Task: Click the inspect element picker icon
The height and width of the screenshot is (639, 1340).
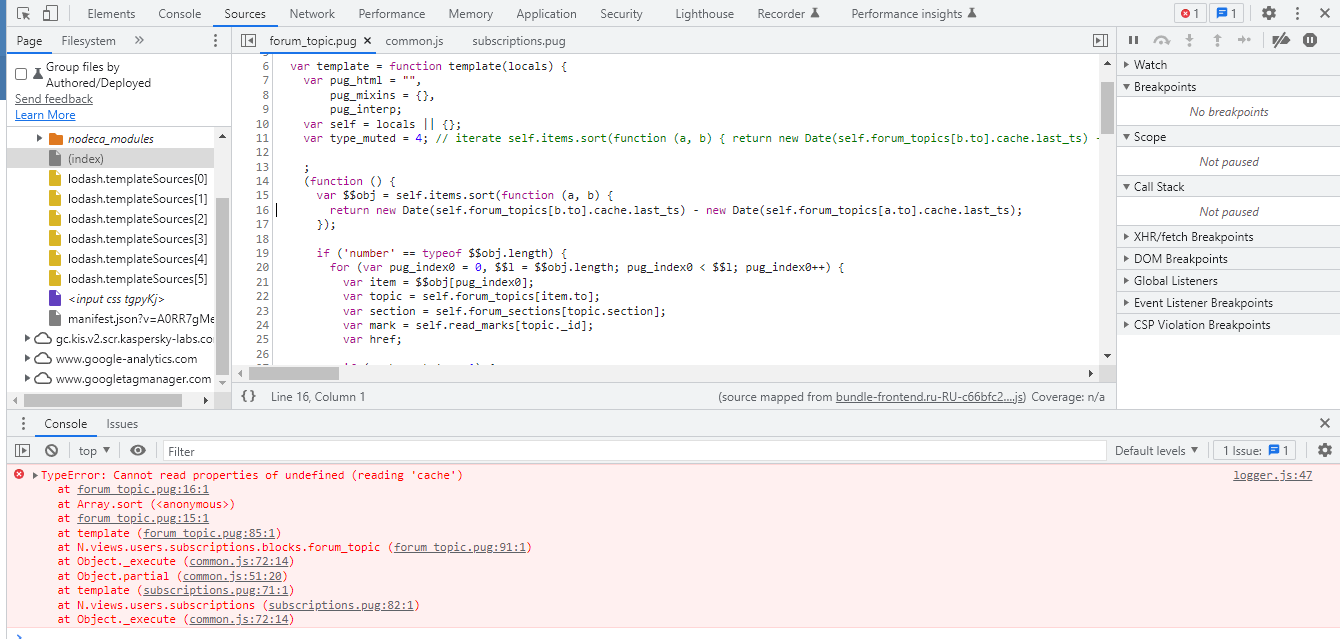Action: point(24,13)
